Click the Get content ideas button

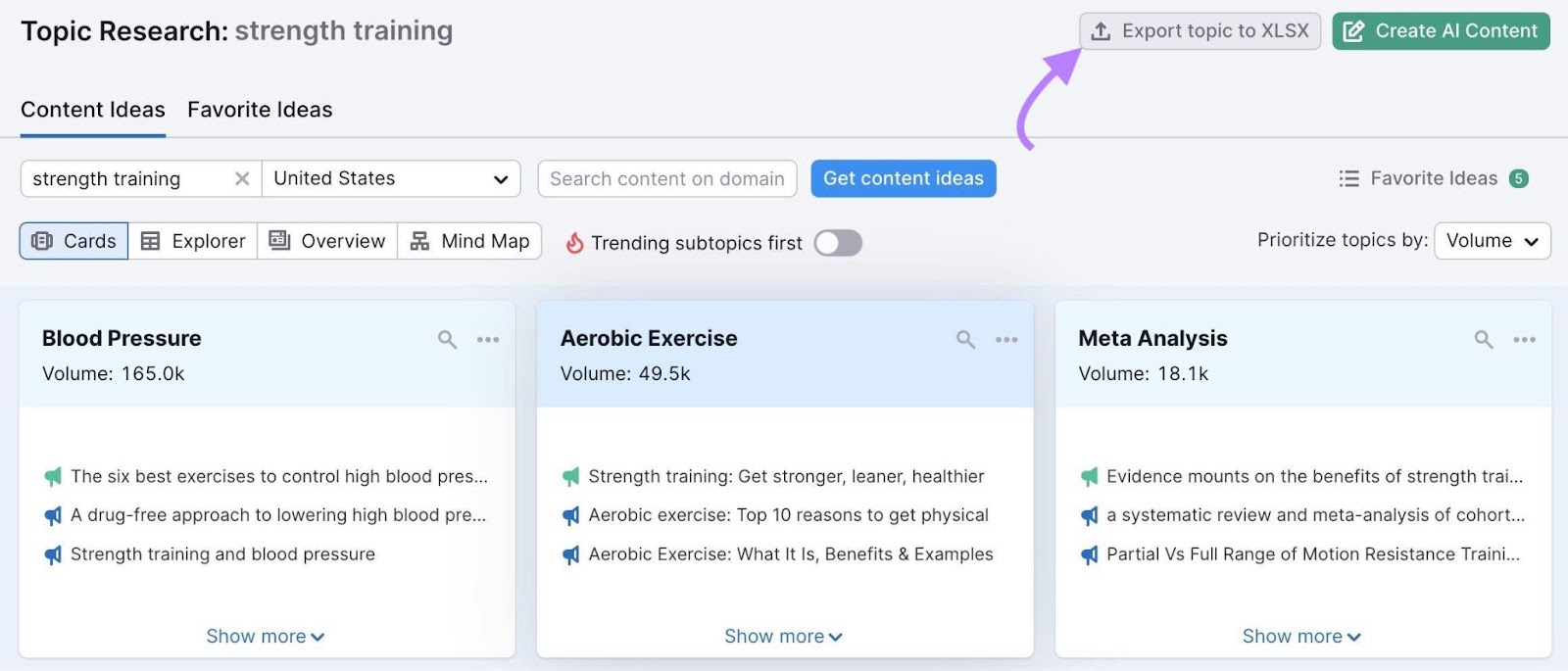tap(903, 178)
